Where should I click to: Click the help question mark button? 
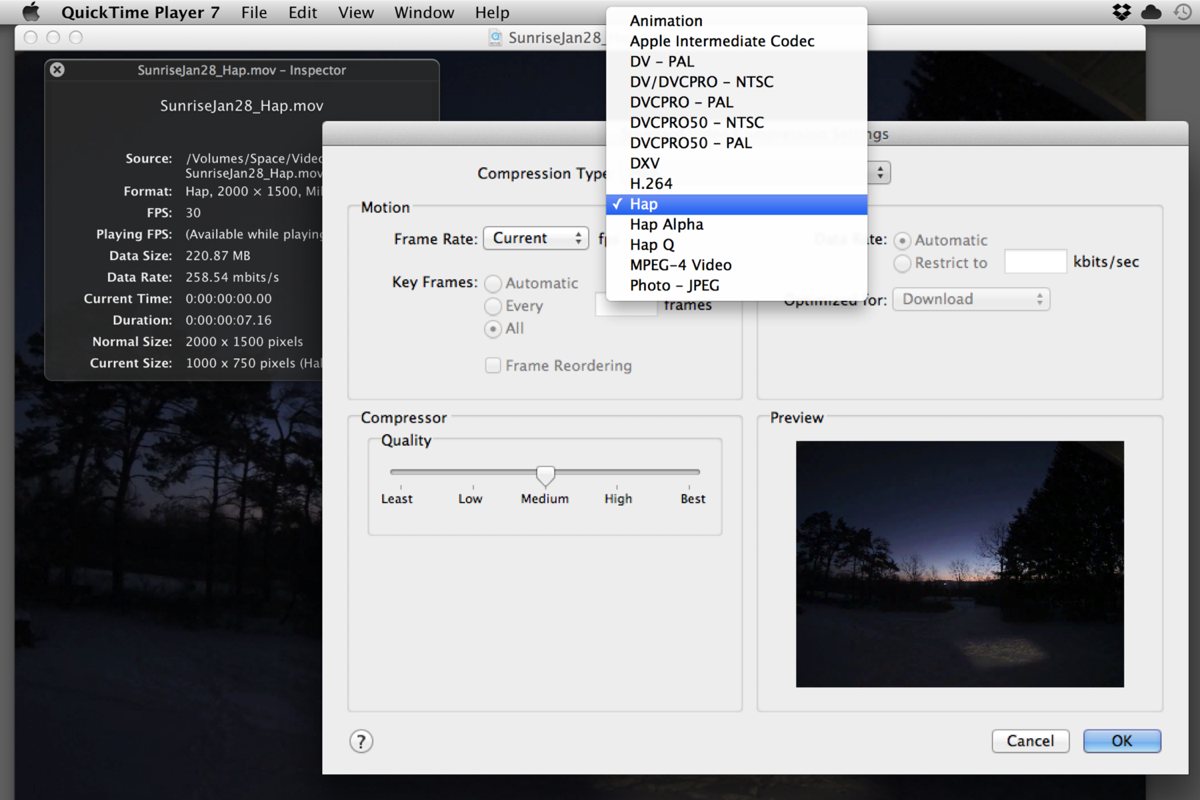(361, 741)
